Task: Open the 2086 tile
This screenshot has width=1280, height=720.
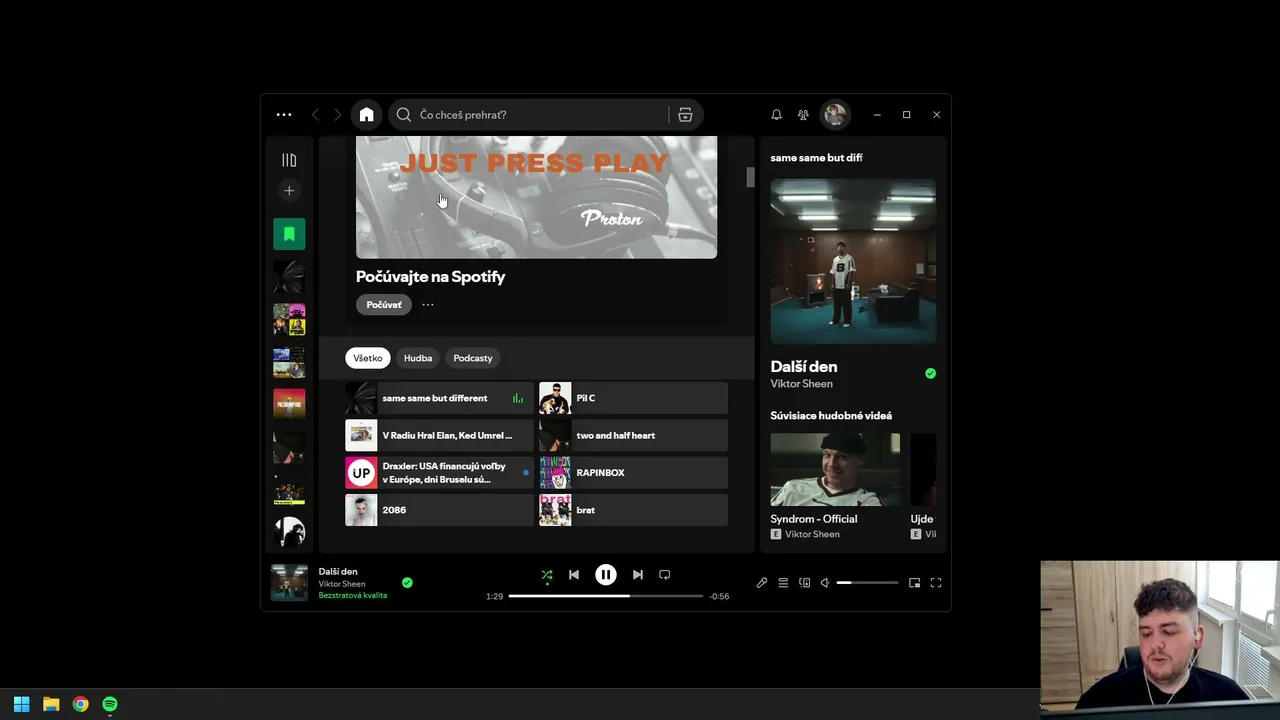Action: [439, 510]
